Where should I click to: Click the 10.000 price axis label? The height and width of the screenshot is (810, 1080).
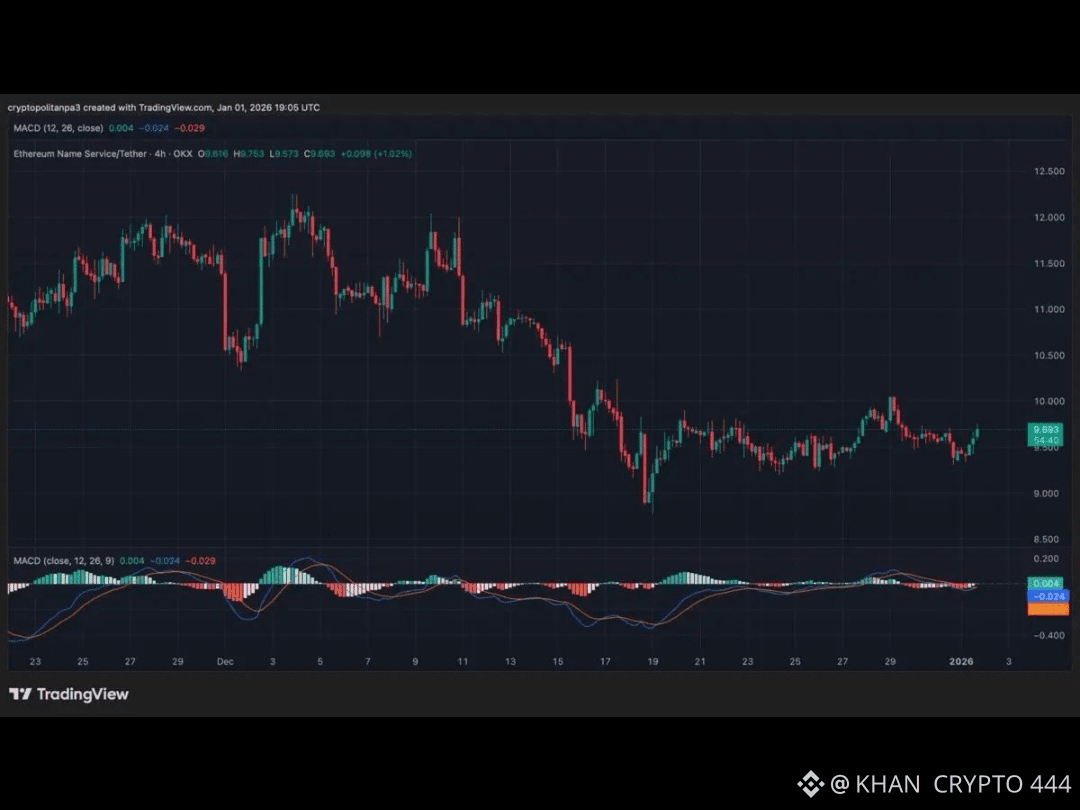tap(1049, 402)
